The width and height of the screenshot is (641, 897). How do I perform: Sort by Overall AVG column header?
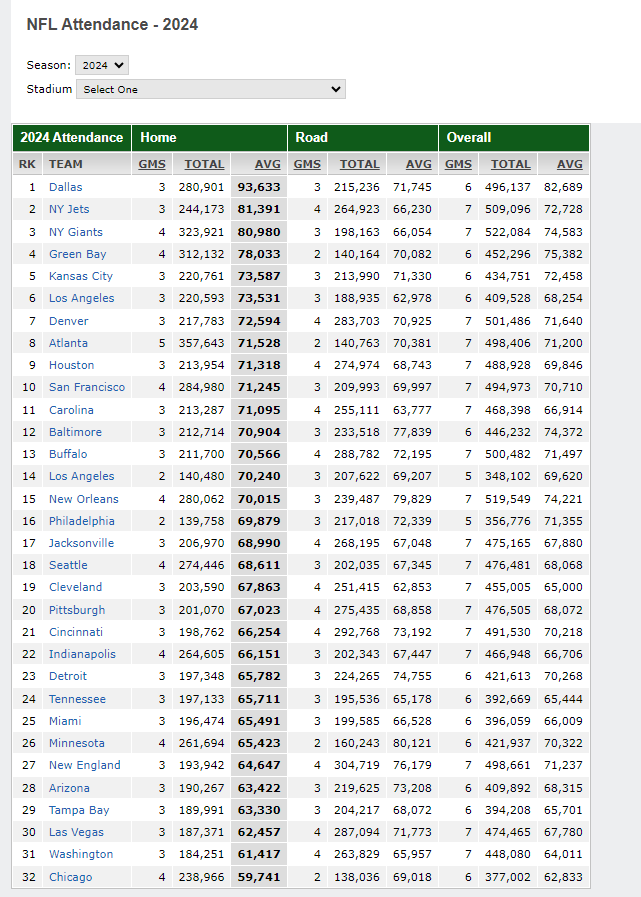click(x=569, y=164)
